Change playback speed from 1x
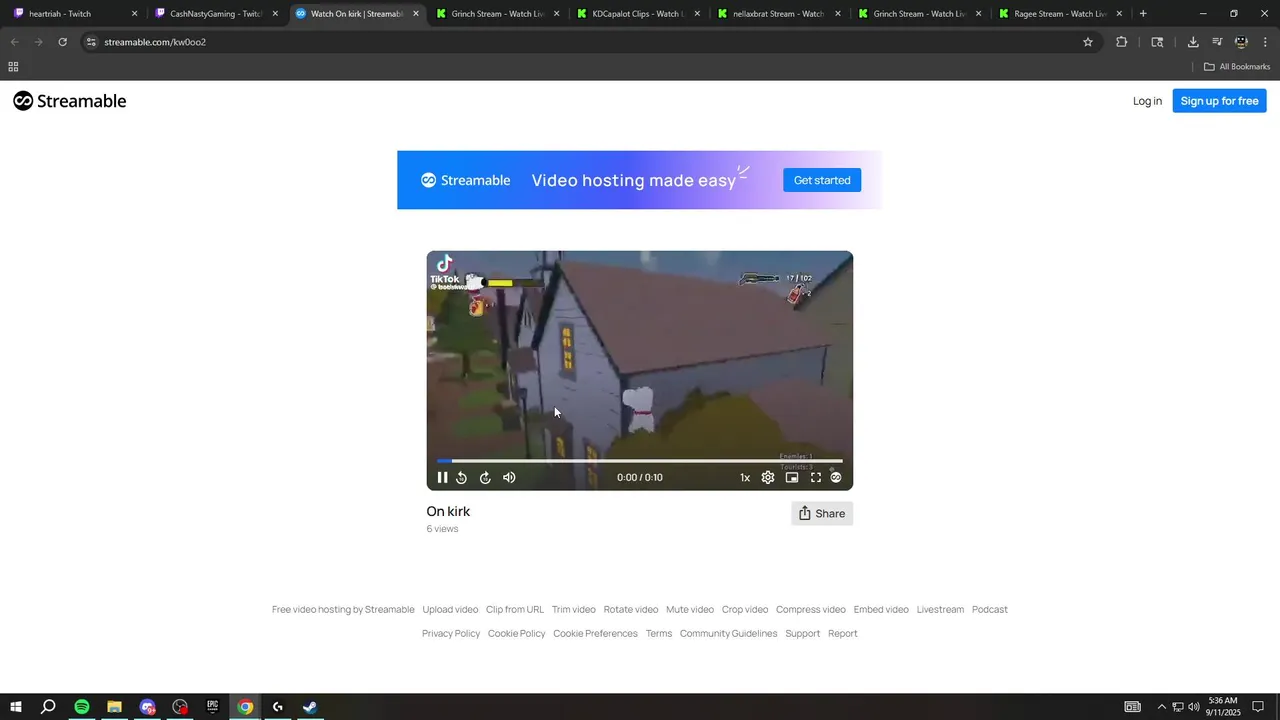The width and height of the screenshot is (1280, 720). (x=745, y=478)
